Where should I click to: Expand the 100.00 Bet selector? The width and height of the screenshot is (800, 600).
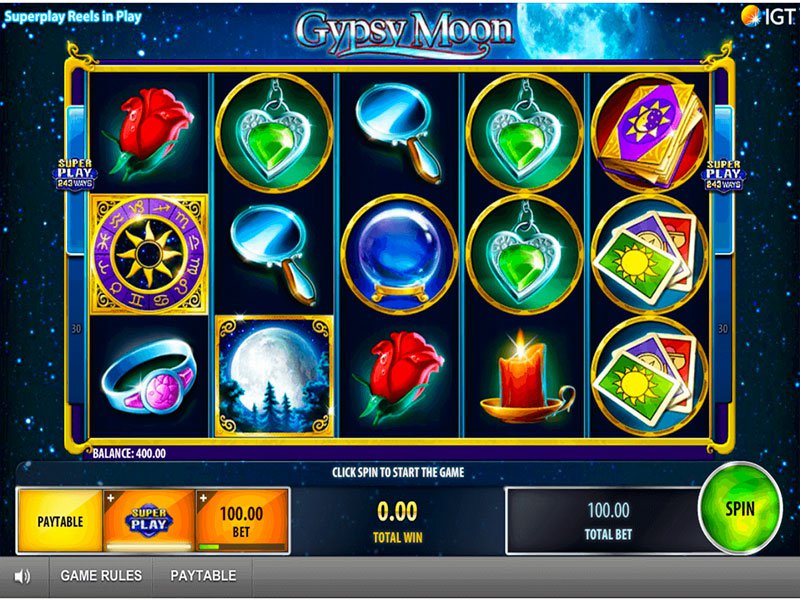click(241, 521)
